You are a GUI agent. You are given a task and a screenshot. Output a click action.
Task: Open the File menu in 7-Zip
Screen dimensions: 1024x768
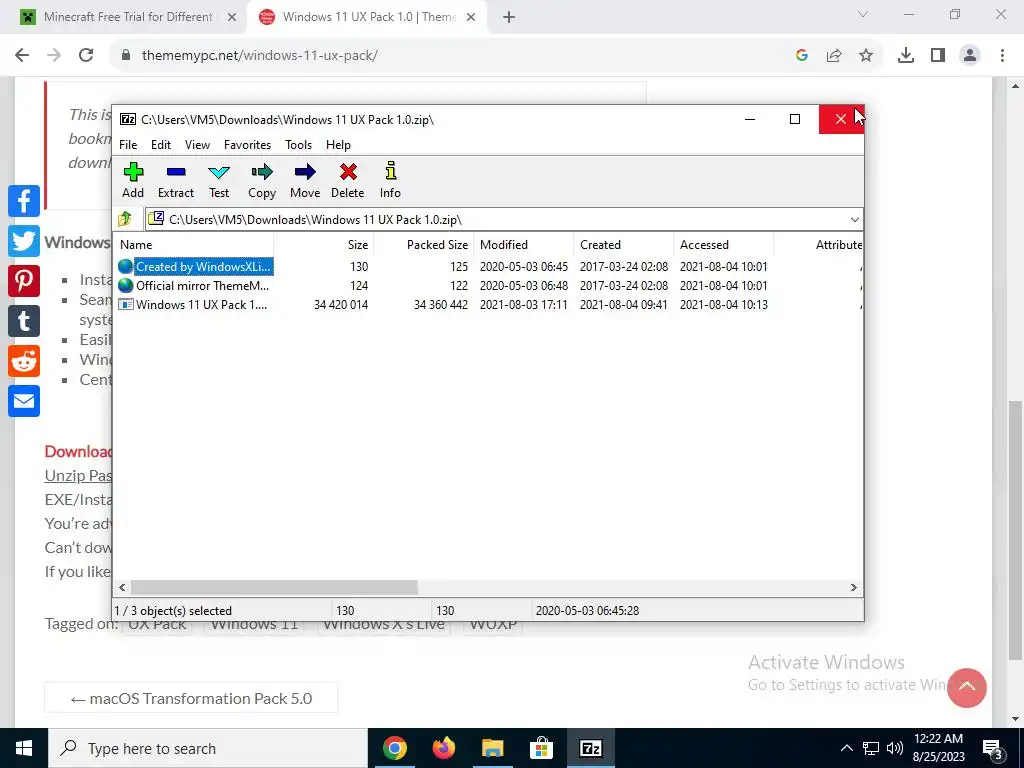click(x=128, y=145)
